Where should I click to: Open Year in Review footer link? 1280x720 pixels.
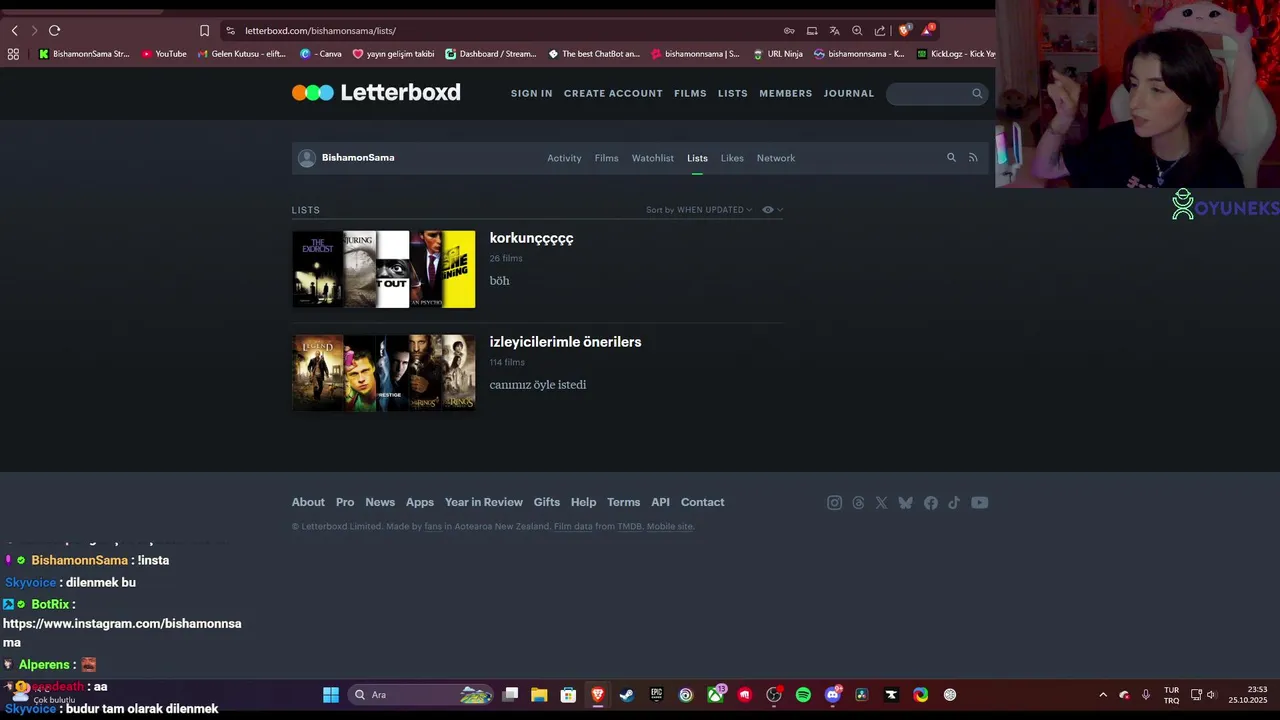tap(484, 502)
